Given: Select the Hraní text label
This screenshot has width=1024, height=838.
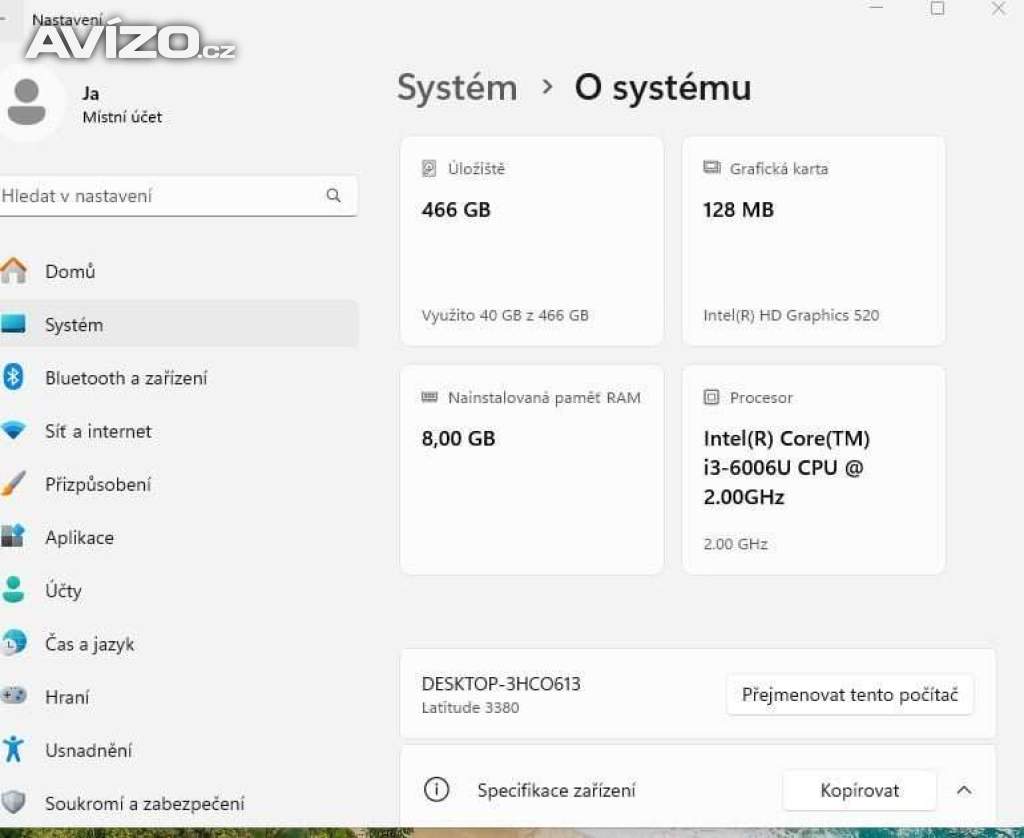Looking at the screenshot, I should click(67, 697).
